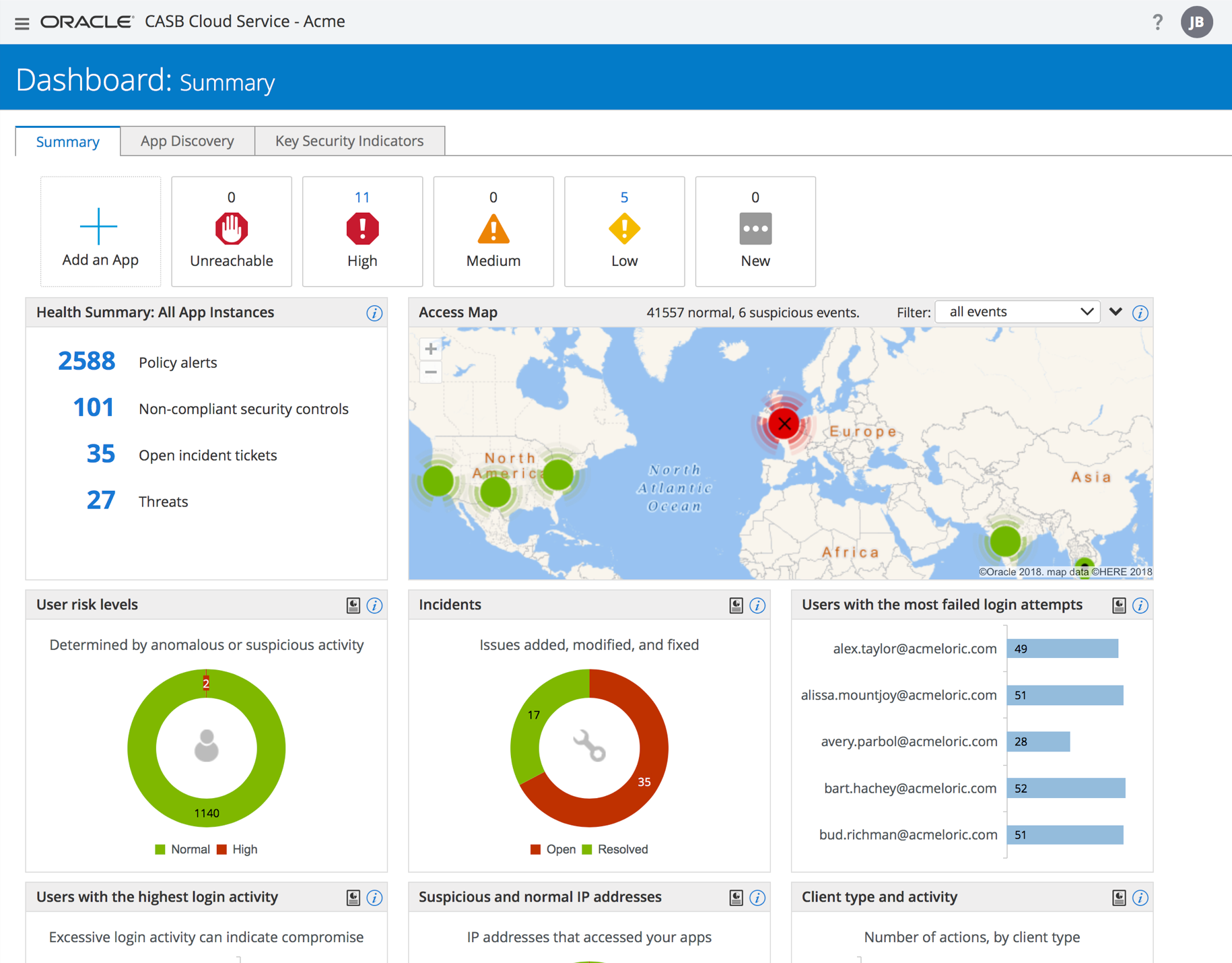Show info for failed login attempts panel

[x=1140, y=605]
